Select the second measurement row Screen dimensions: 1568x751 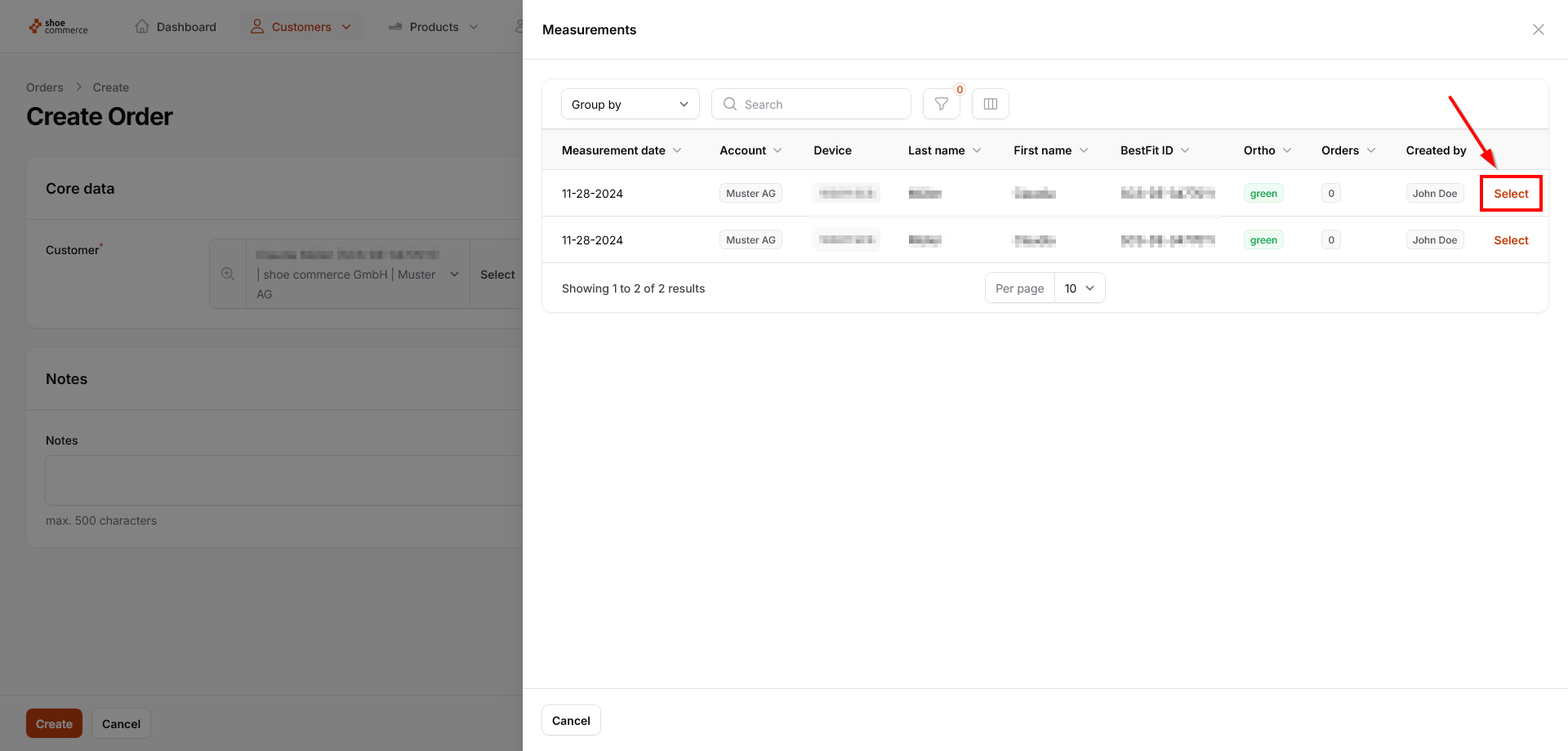(x=1510, y=240)
